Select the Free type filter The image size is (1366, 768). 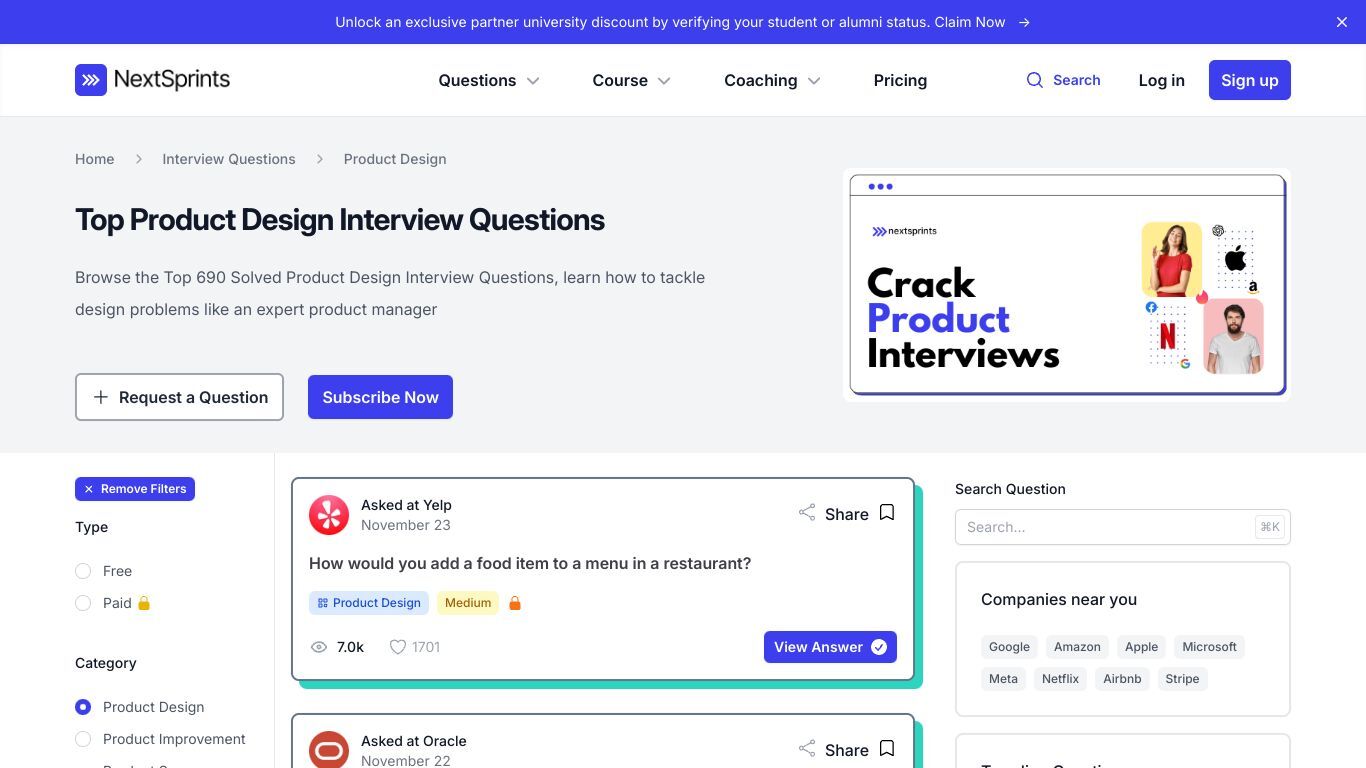83,571
